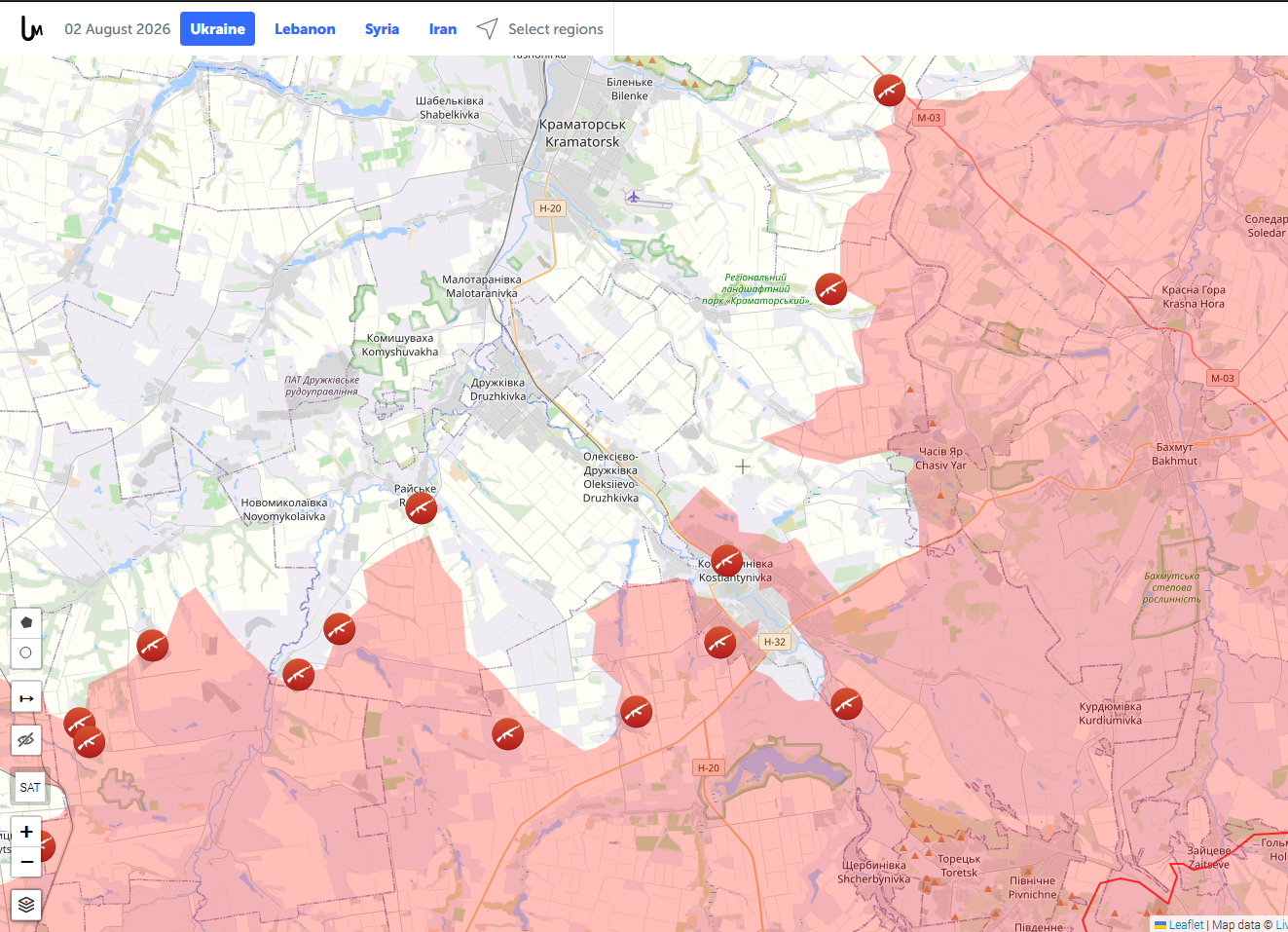The image size is (1288, 932).
Task: Open the topmost gun marker above M-03 shield
Action: pyautogui.click(x=889, y=90)
